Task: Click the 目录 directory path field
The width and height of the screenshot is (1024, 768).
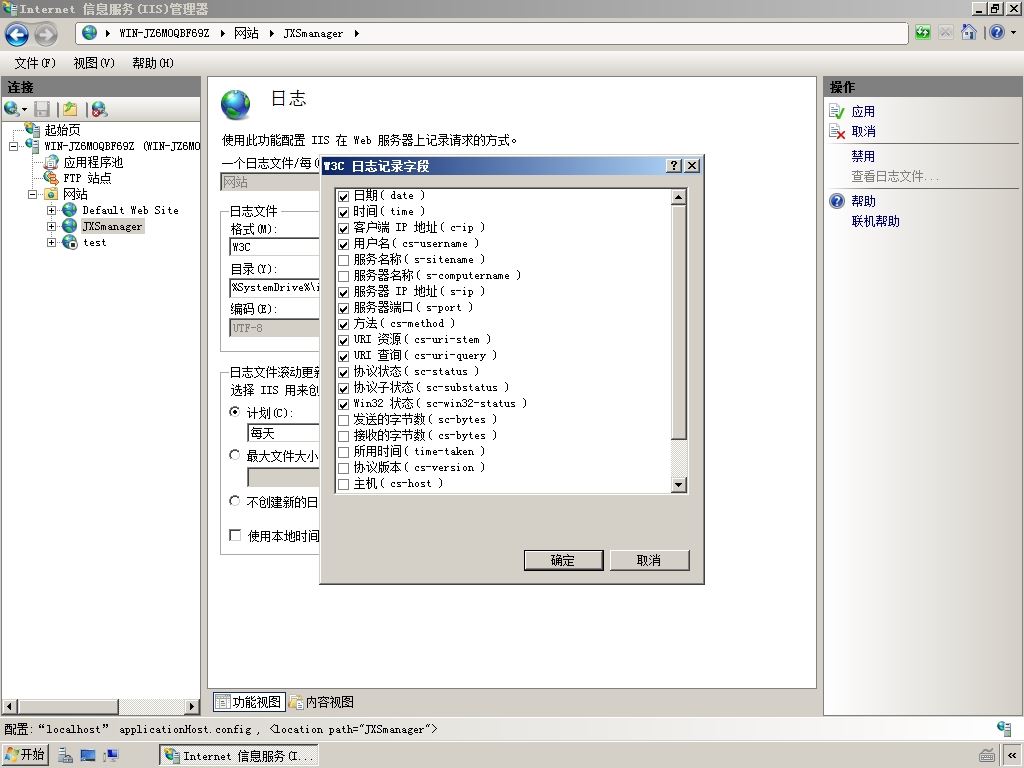Action: pyautogui.click(x=275, y=287)
